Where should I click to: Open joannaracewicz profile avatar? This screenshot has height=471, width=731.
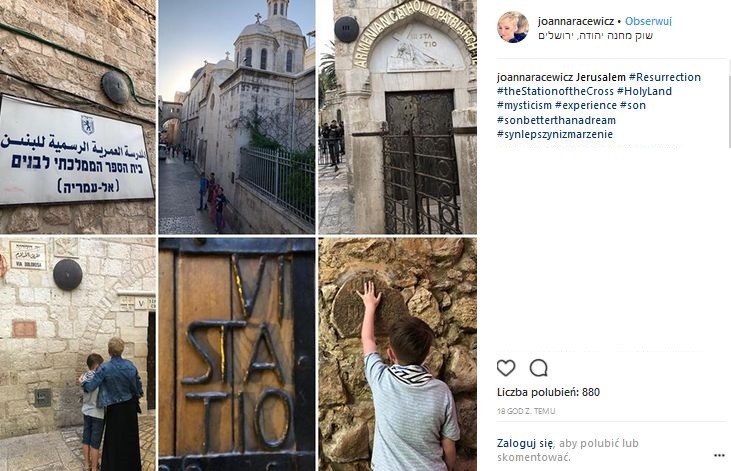pos(512,27)
